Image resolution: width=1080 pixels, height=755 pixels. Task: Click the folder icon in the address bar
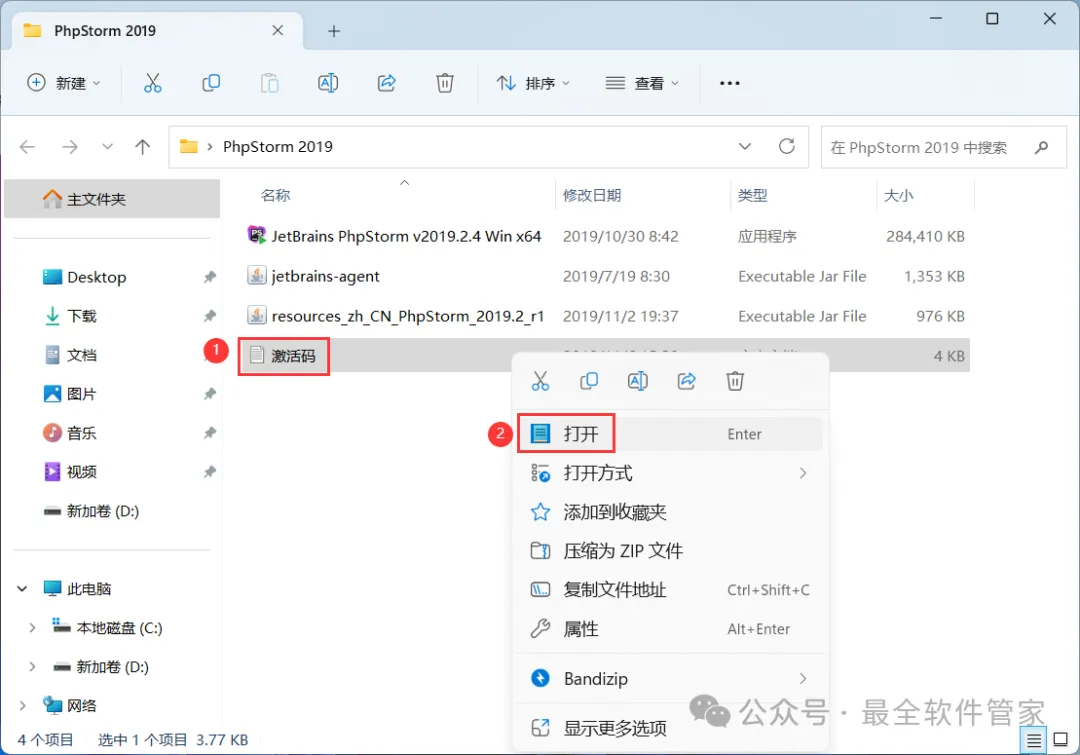[189, 147]
